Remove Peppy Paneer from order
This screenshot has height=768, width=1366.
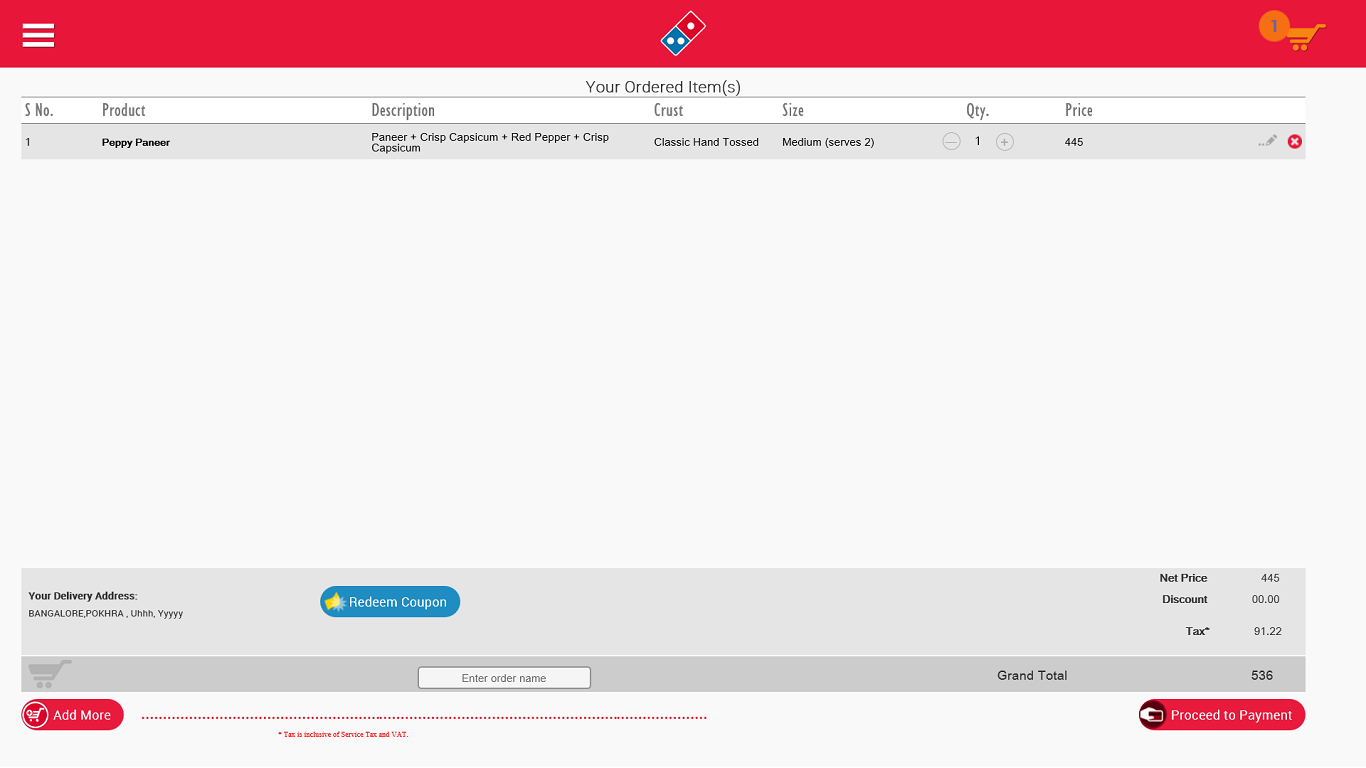pyautogui.click(x=1295, y=142)
